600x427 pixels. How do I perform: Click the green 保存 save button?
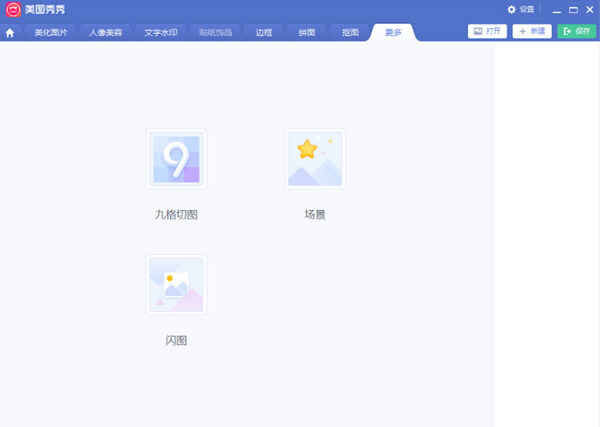pos(577,31)
